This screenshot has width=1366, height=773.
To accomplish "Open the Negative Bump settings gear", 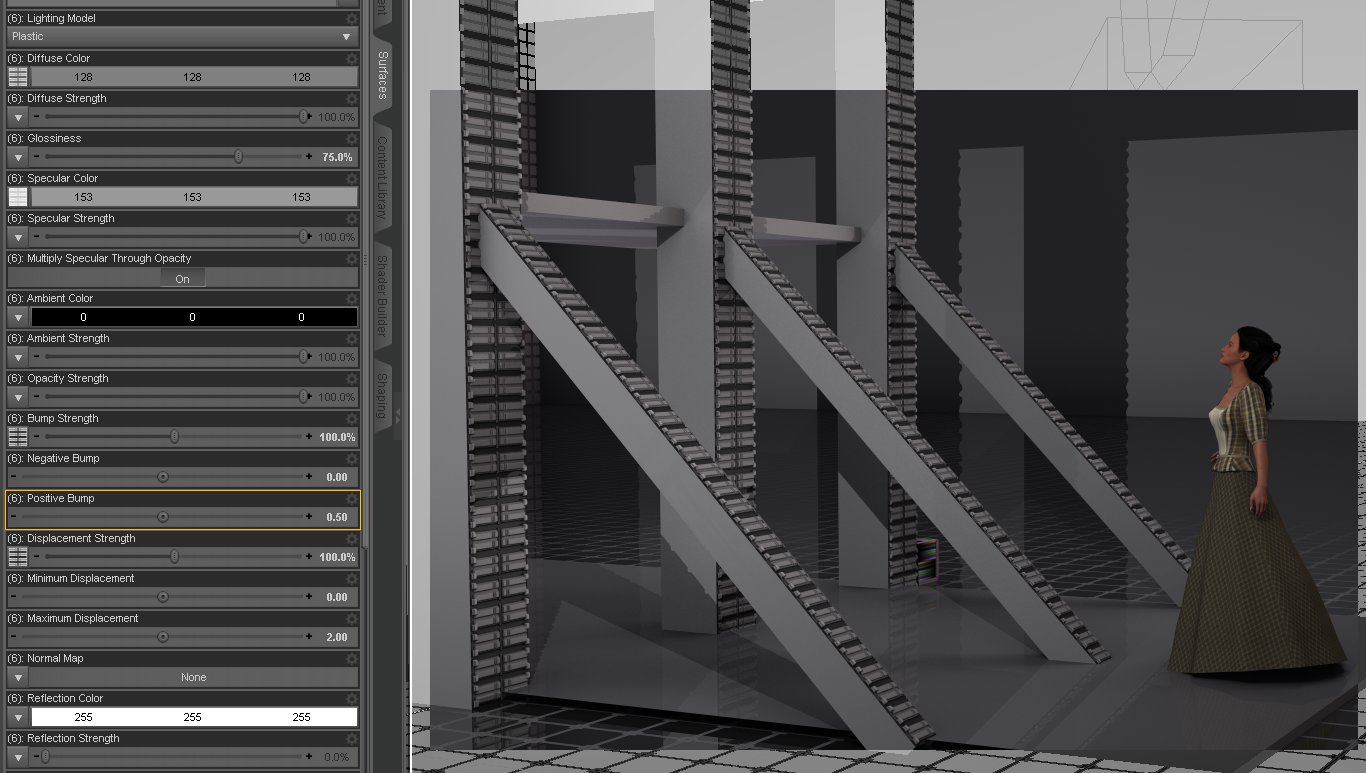I will coord(351,458).
